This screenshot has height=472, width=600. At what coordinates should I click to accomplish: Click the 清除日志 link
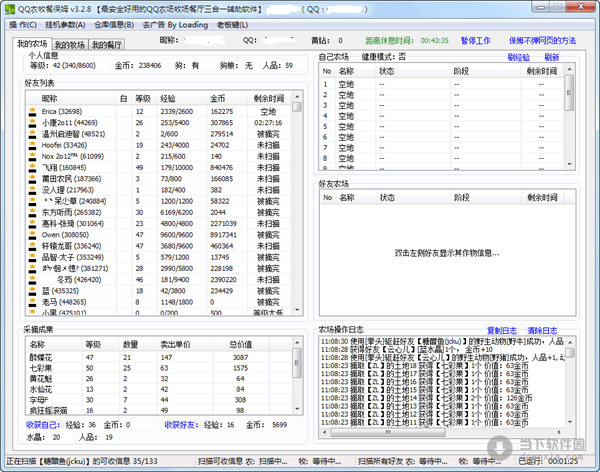point(541,330)
